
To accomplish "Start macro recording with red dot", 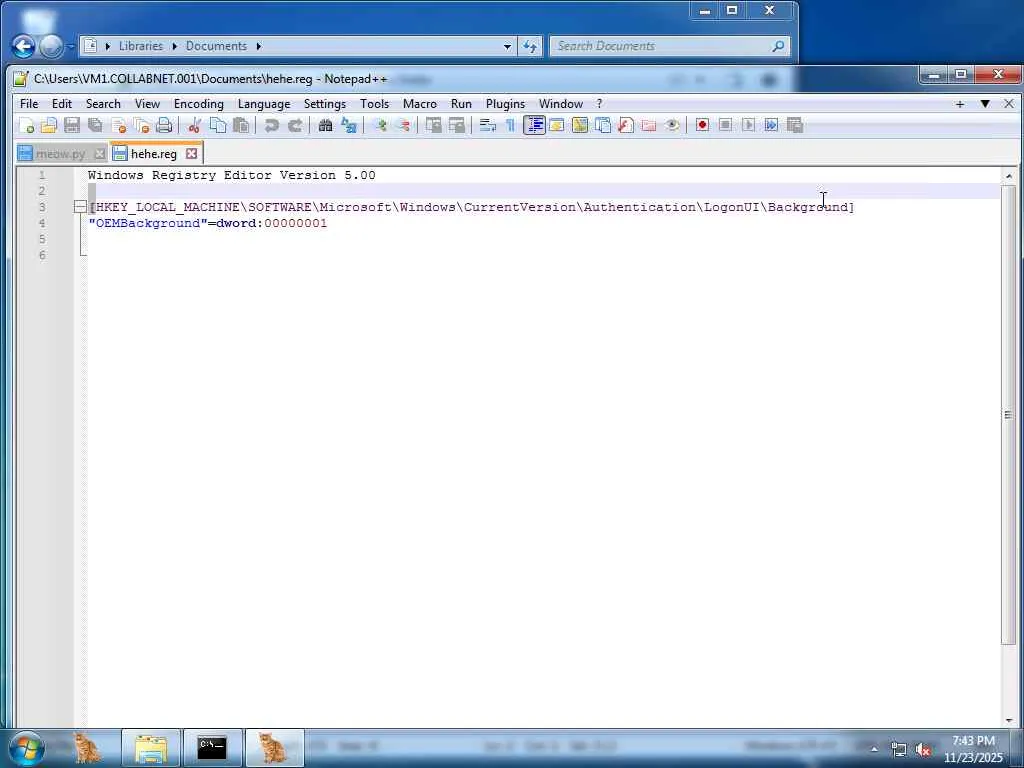I will click(702, 125).
